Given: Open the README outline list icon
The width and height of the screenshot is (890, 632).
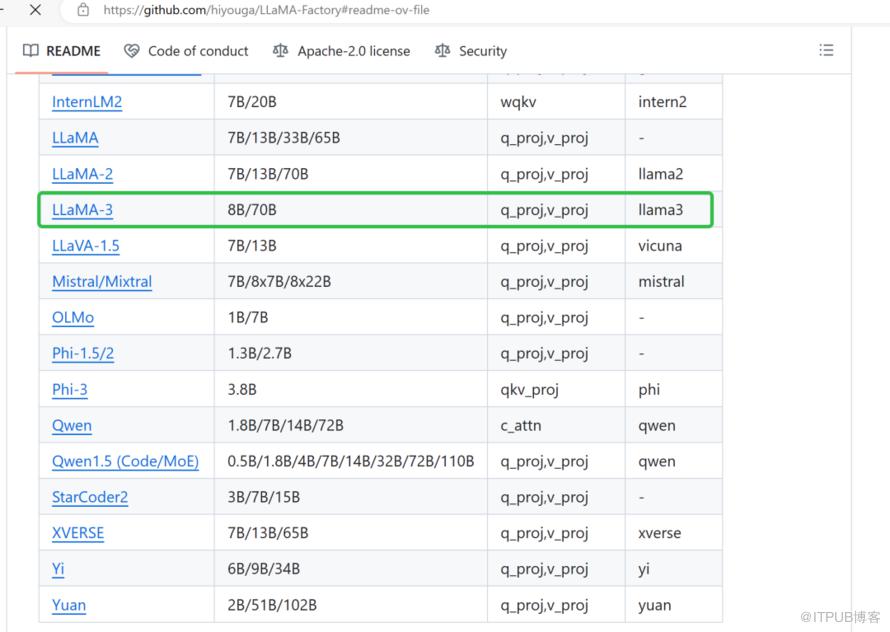Looking at the screenshot, I should pos(826,50).
